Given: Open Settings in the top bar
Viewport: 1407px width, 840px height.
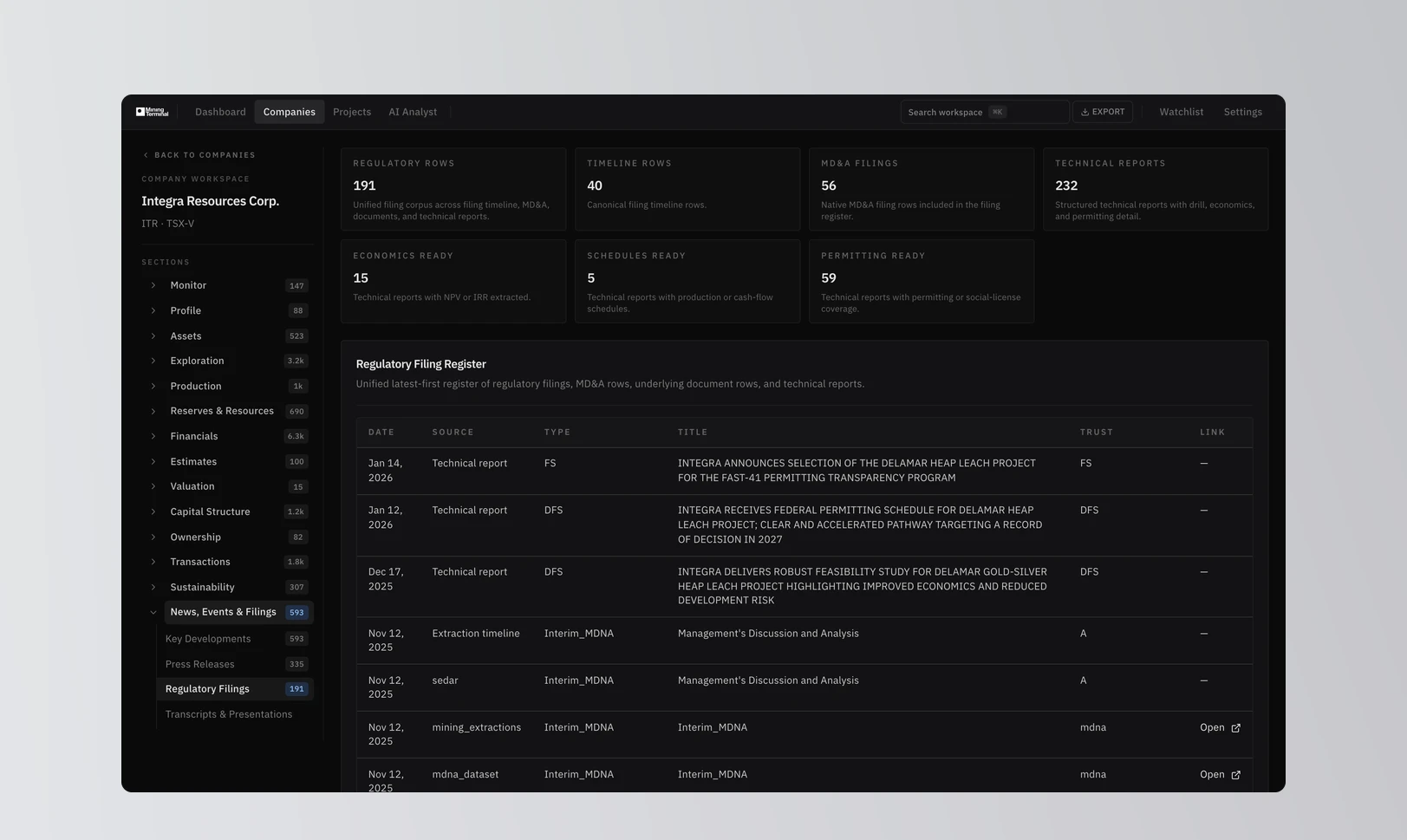Looking at the screenshot, I should (1243, 112).
